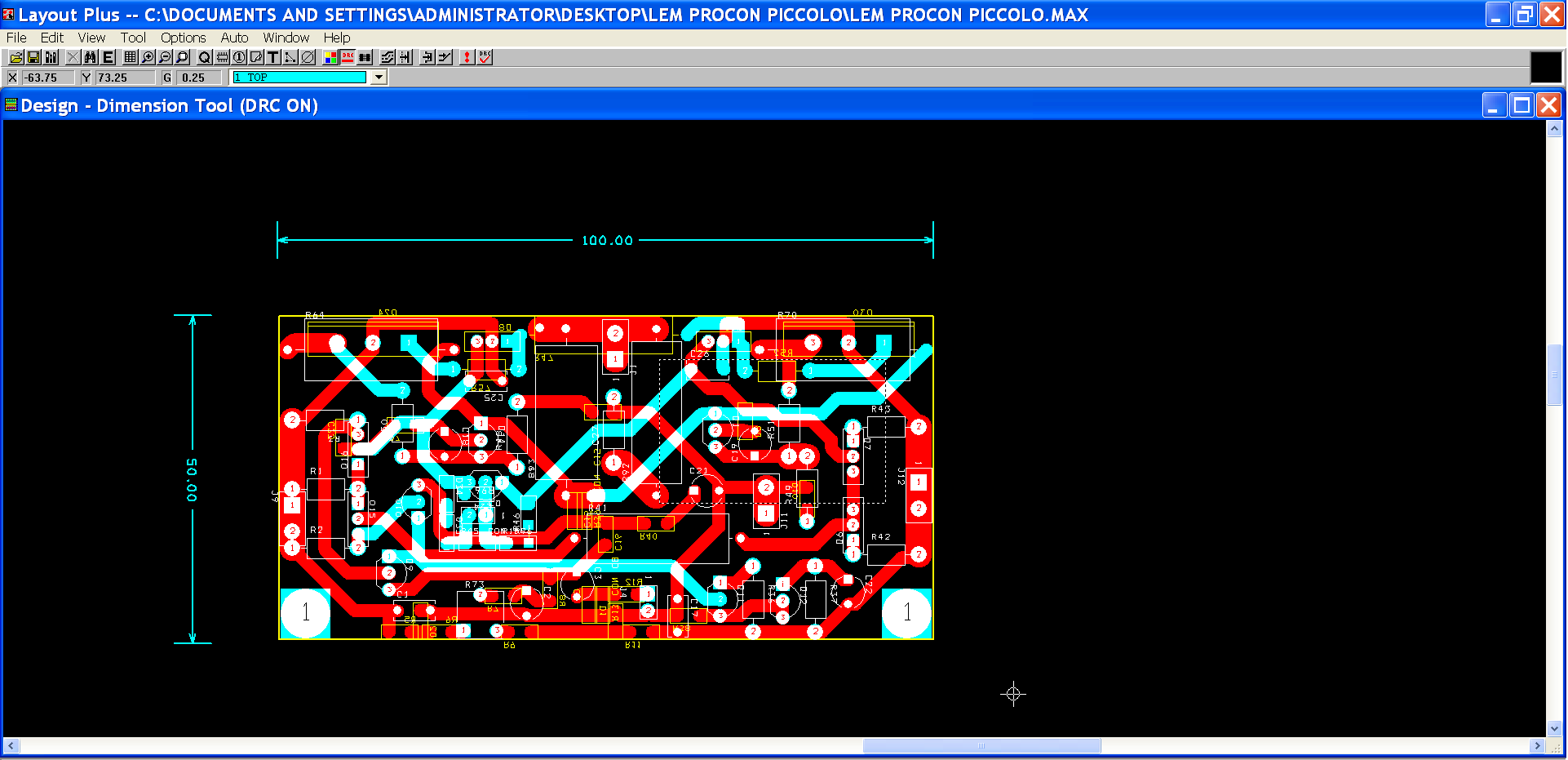This screenshot has width=1568, height=760.
Task: Select the Component tool chip icon
Action: click(x=222, y=57)
